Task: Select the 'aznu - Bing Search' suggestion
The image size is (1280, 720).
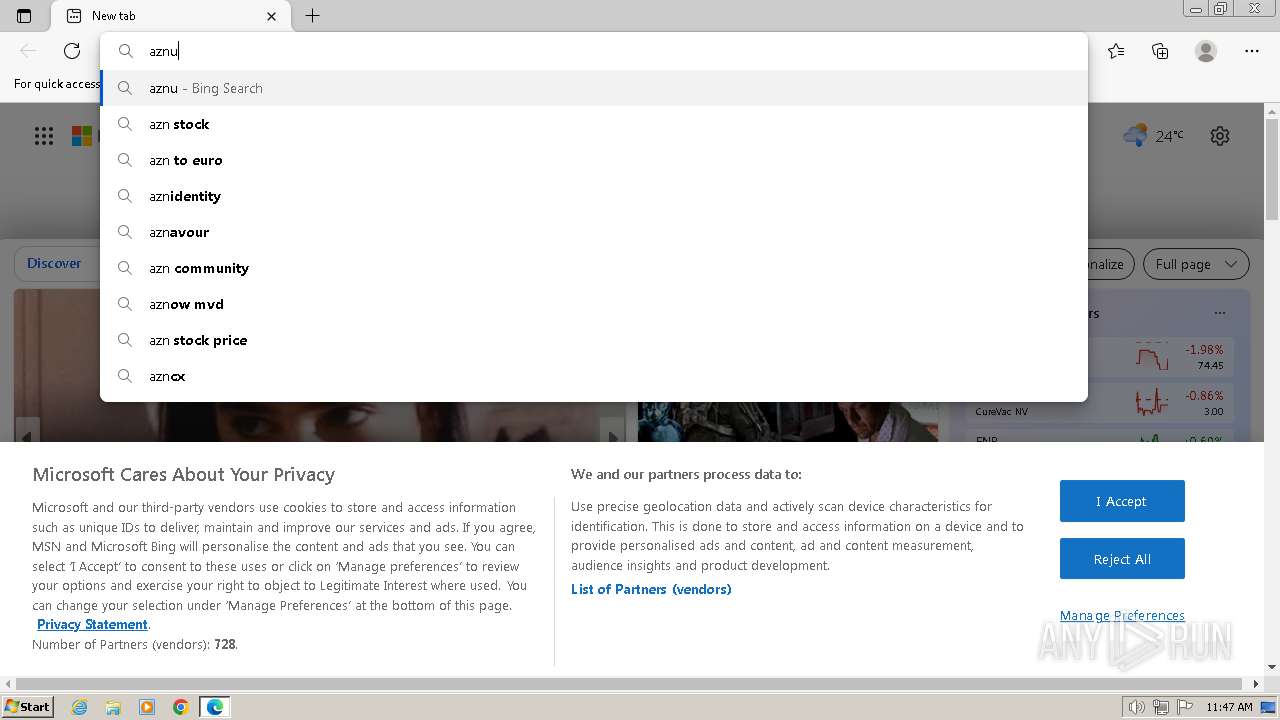Action: [594, 88]
